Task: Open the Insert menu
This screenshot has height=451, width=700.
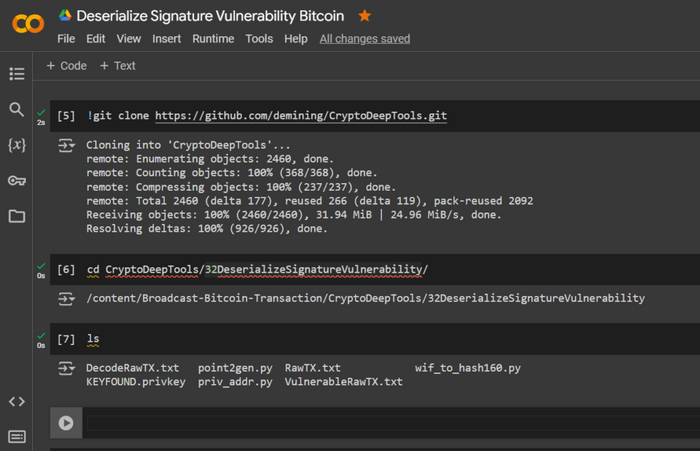Action: coord(167,39)
